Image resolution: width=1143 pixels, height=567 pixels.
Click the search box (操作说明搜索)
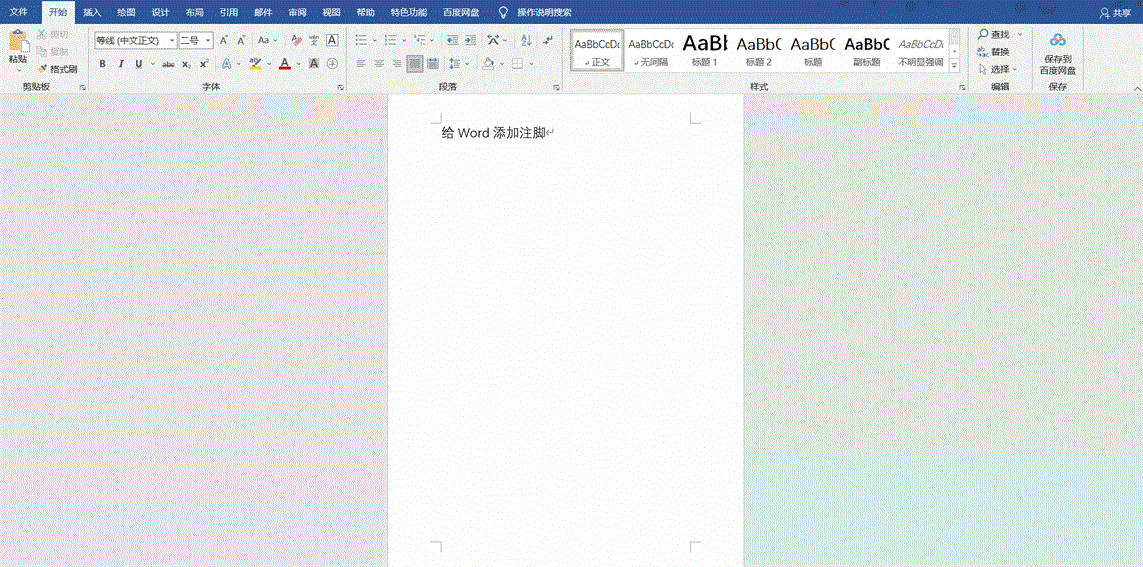click(544, 13)
